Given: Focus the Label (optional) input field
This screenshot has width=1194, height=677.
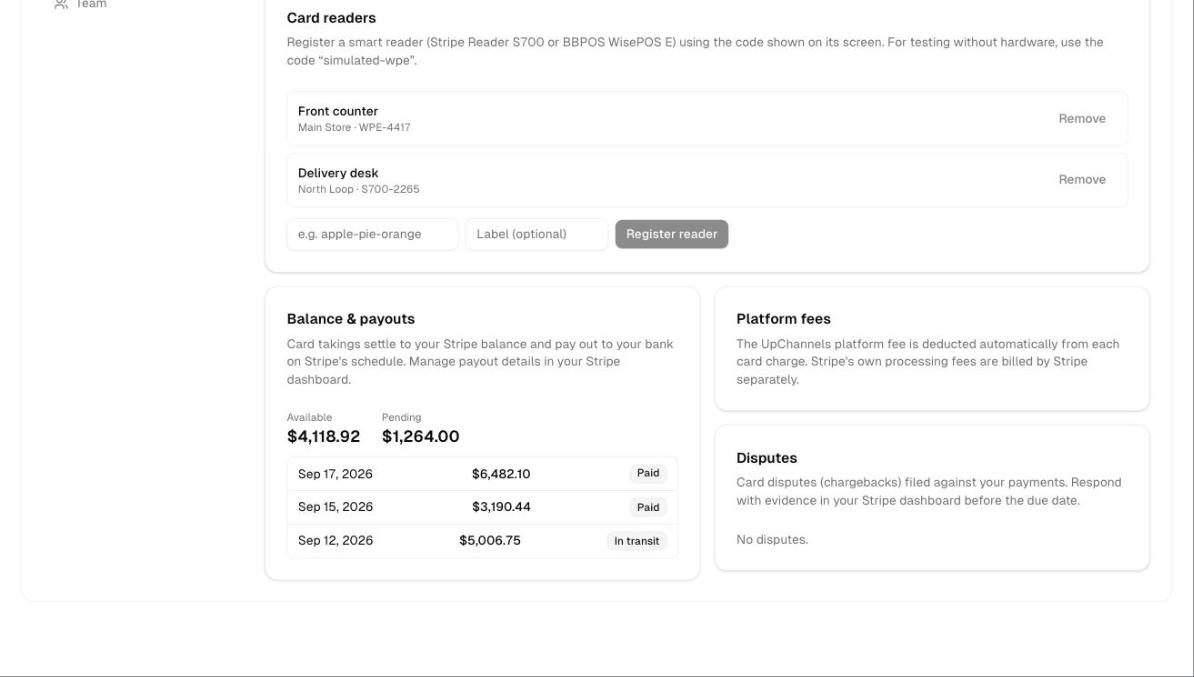Looking at the screenshot, I should coord(537,235).
